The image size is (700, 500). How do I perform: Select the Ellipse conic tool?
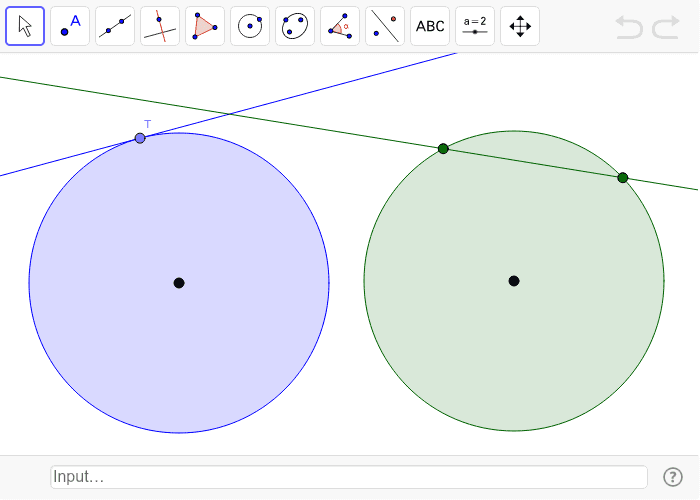(295, 26)
